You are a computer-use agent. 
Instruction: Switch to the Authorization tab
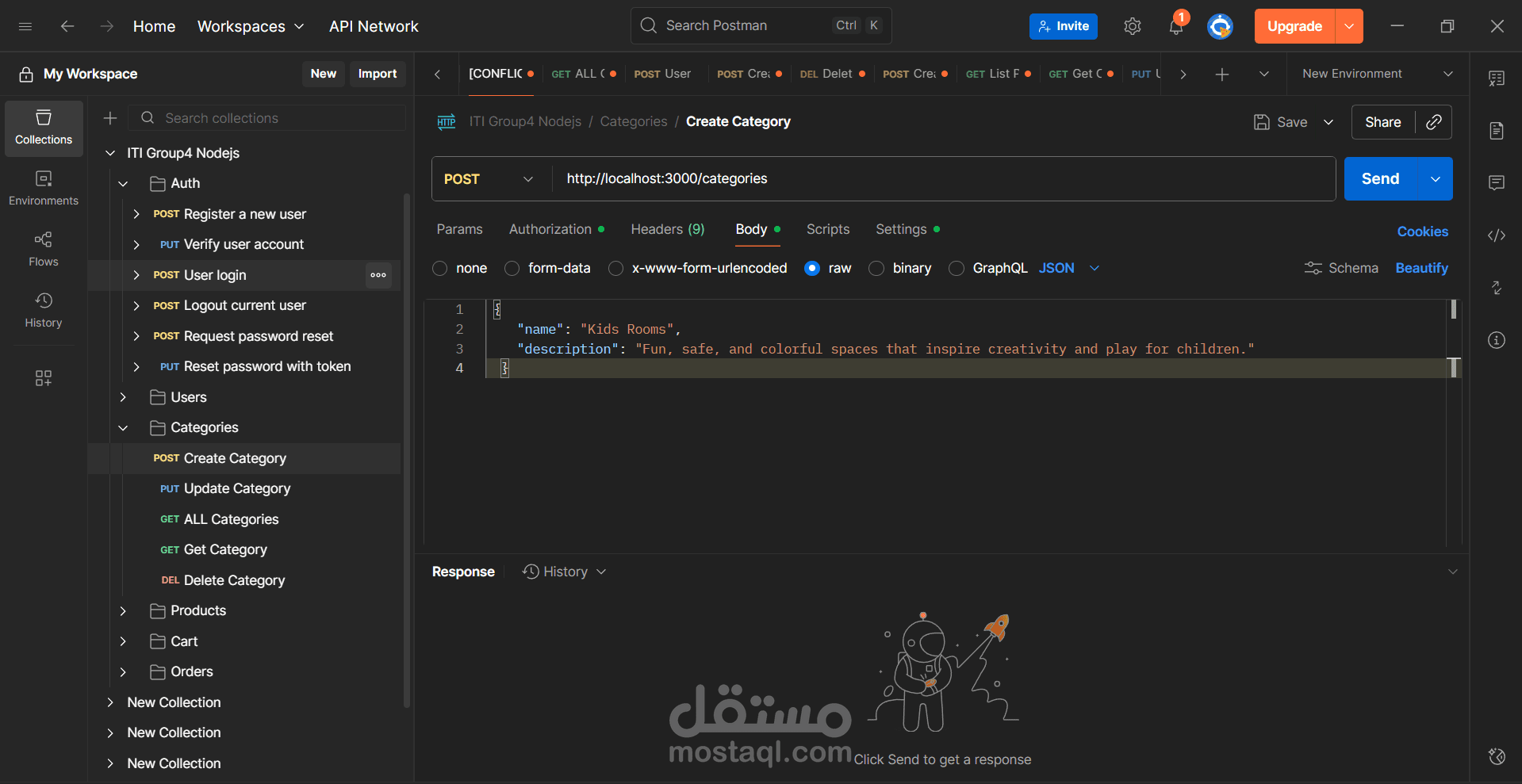557,229
